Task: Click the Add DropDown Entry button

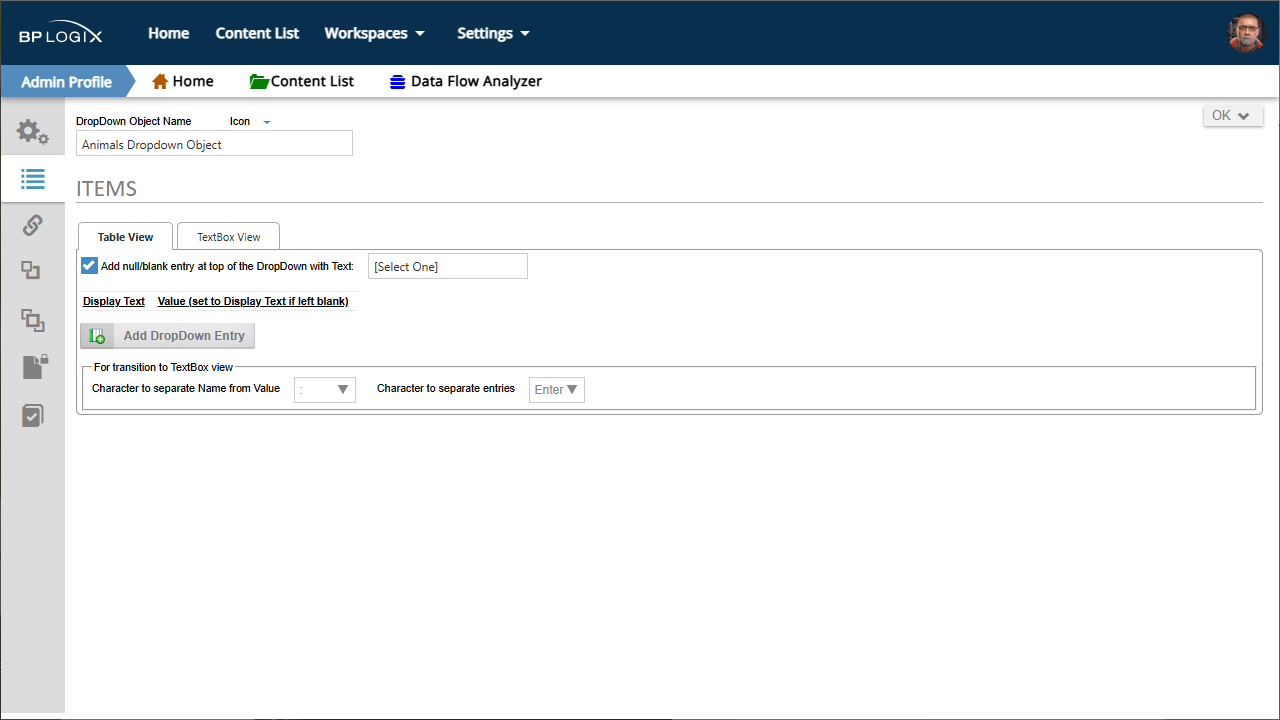Action: pyautogui.click(x=167, y=336)
